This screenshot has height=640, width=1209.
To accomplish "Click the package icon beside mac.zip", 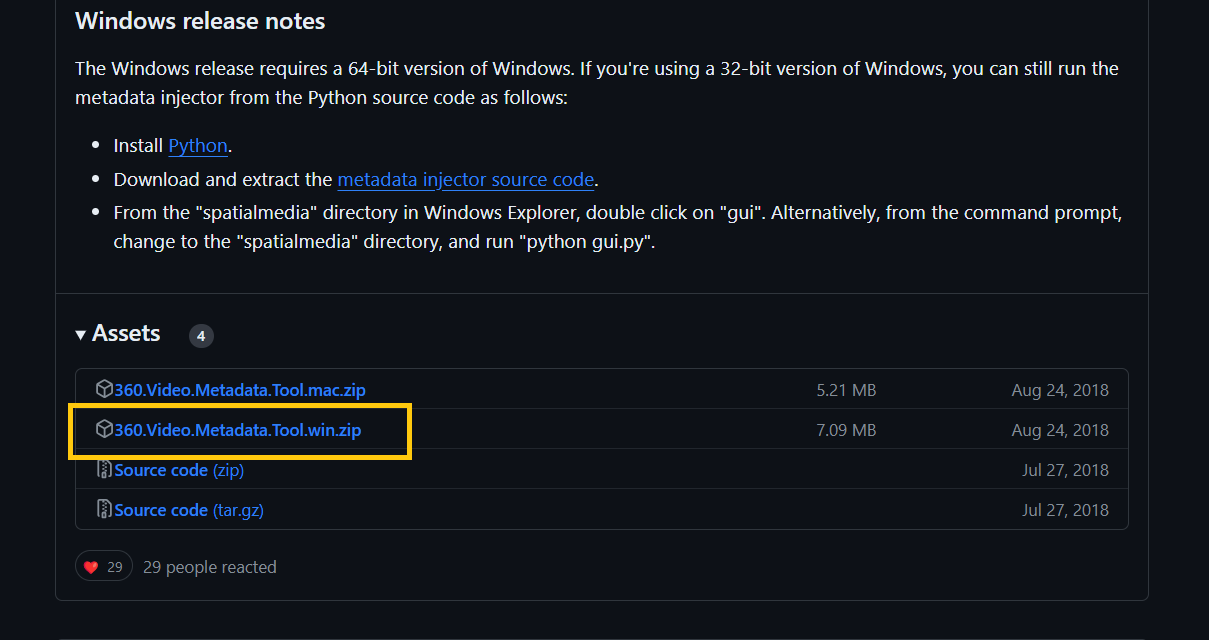I will (104, 389).
